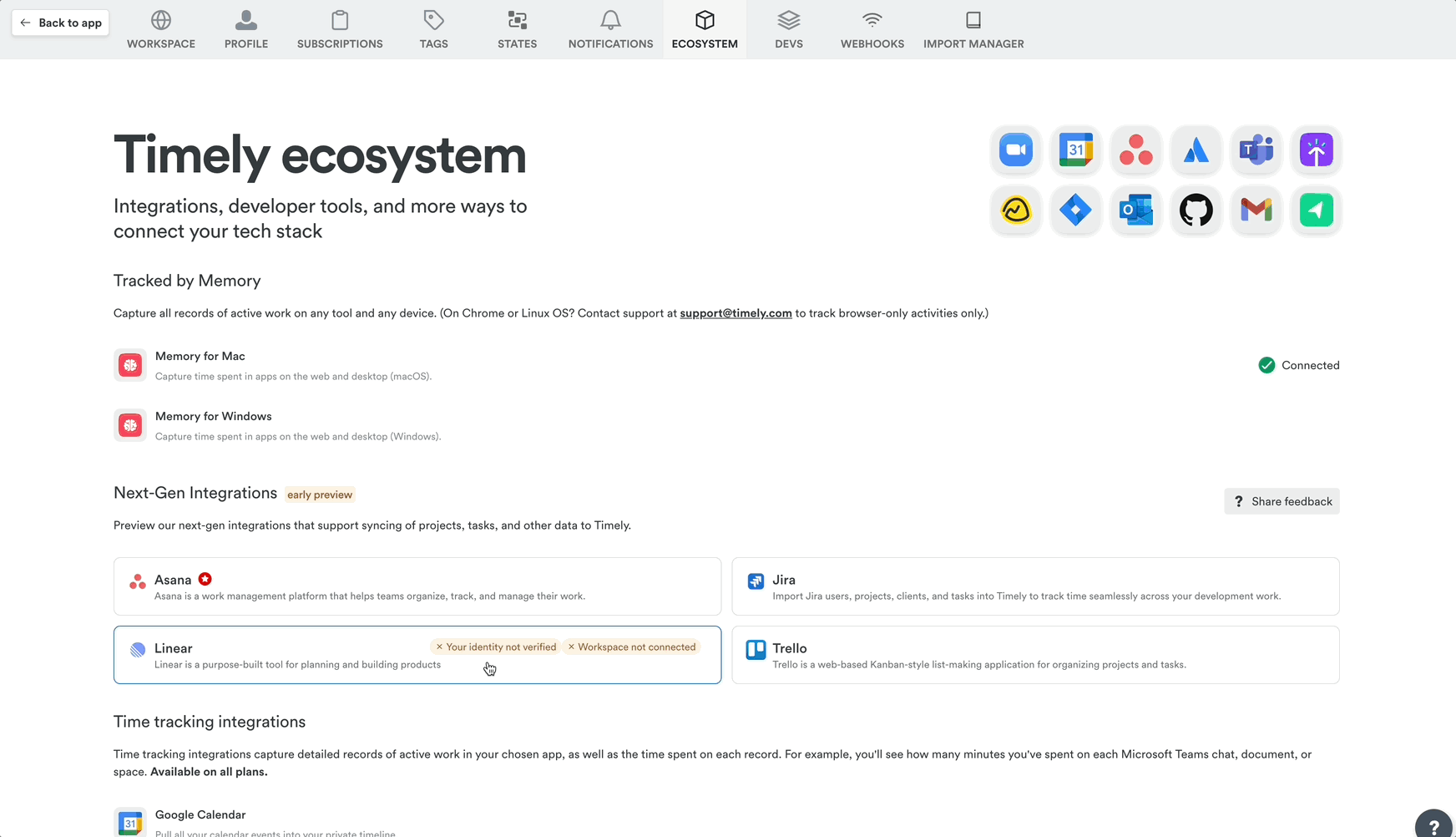
Task: Click the Atlassian integration icon
Action: pyautogui.click(x=1196, y=150)
